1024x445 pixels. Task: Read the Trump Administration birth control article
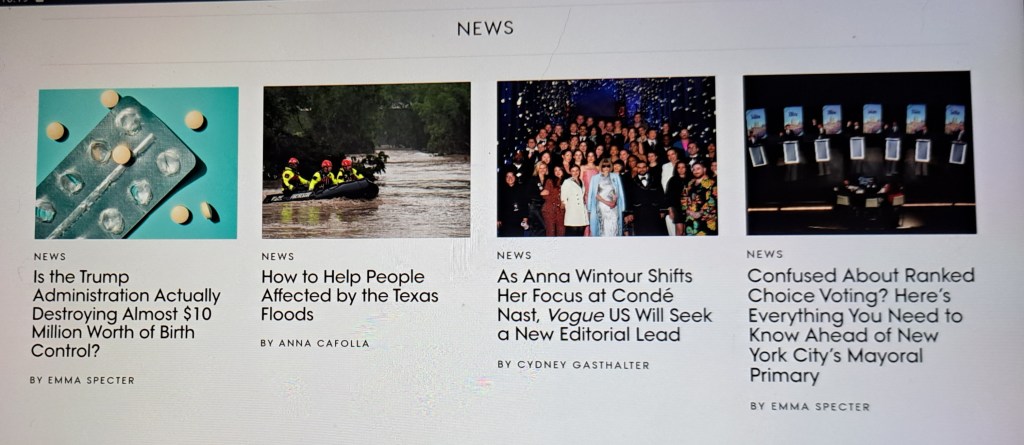pyautogui.click(x=126, y=314)
